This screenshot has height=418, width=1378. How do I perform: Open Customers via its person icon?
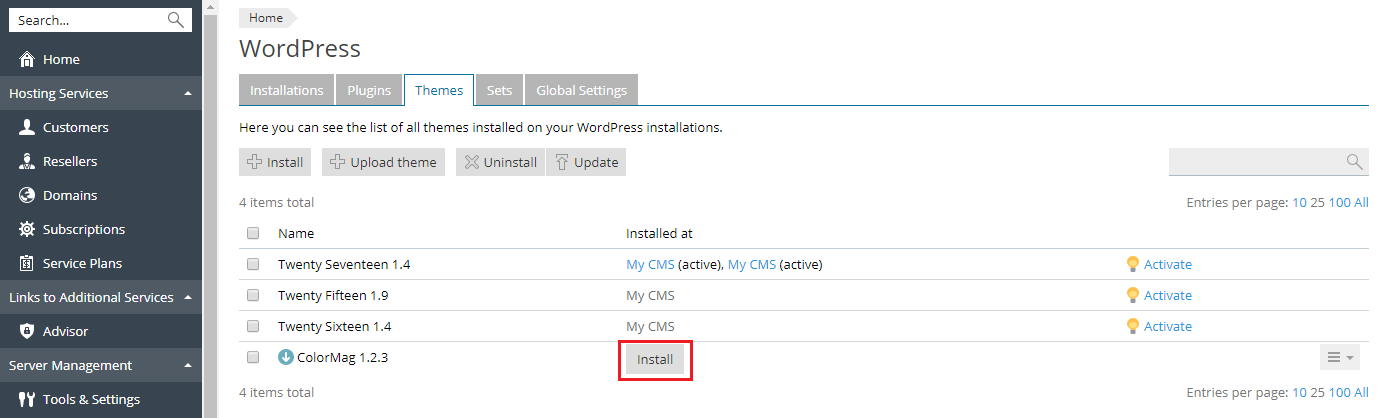27,128
